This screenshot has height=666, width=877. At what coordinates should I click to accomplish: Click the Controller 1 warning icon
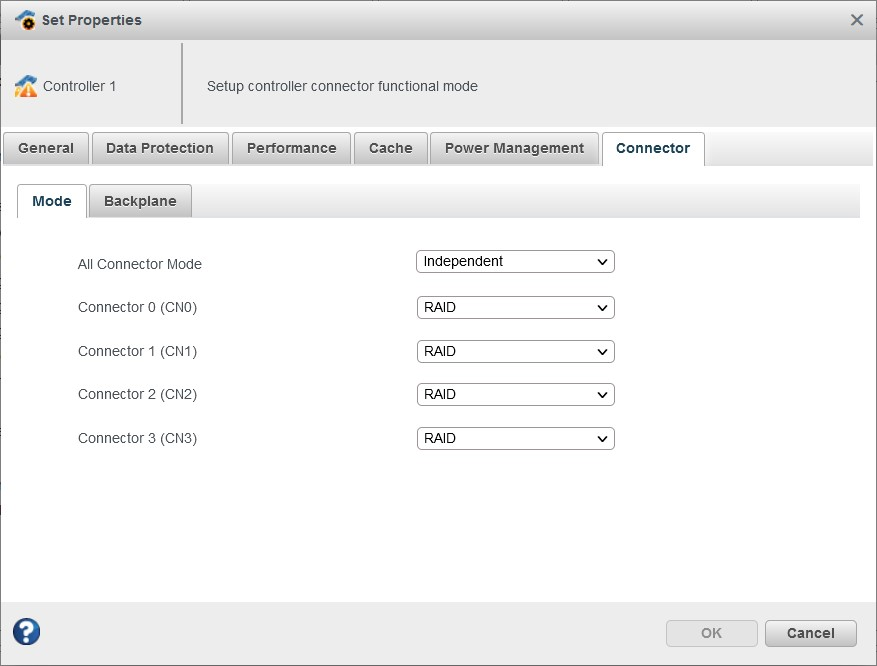pos(25,87)
